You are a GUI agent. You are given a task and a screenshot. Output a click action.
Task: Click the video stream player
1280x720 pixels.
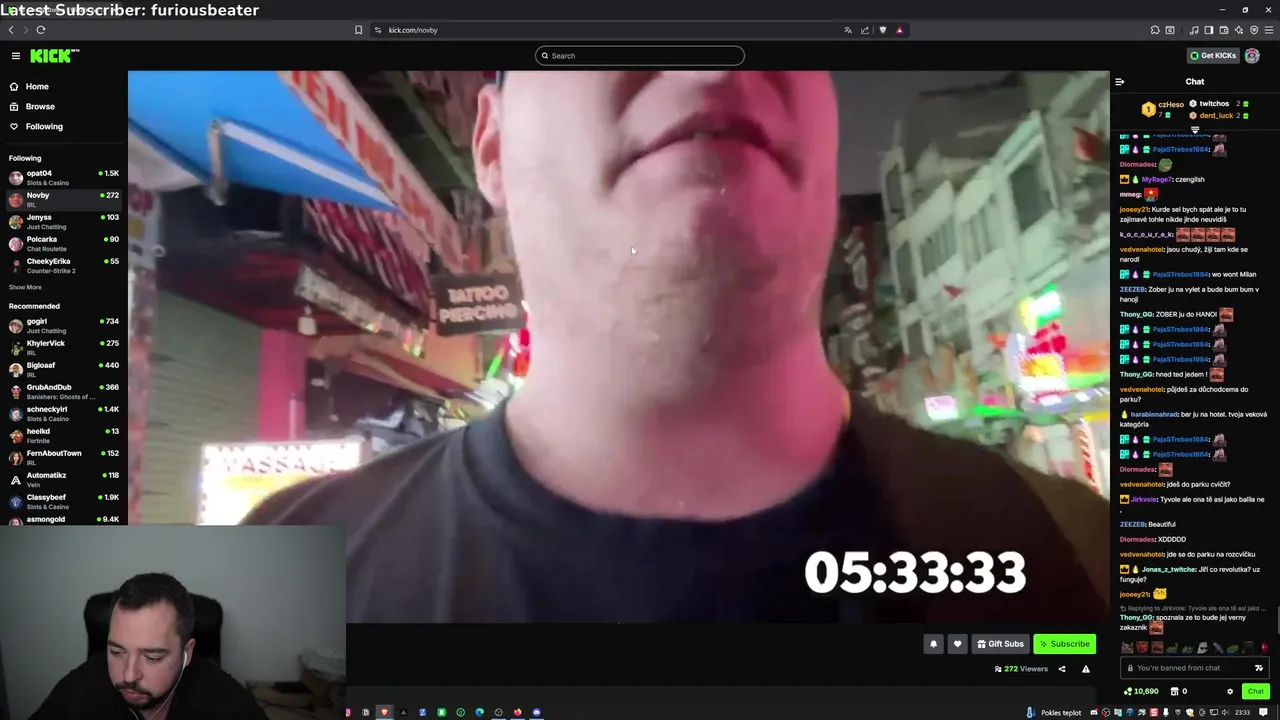(619, 346)
